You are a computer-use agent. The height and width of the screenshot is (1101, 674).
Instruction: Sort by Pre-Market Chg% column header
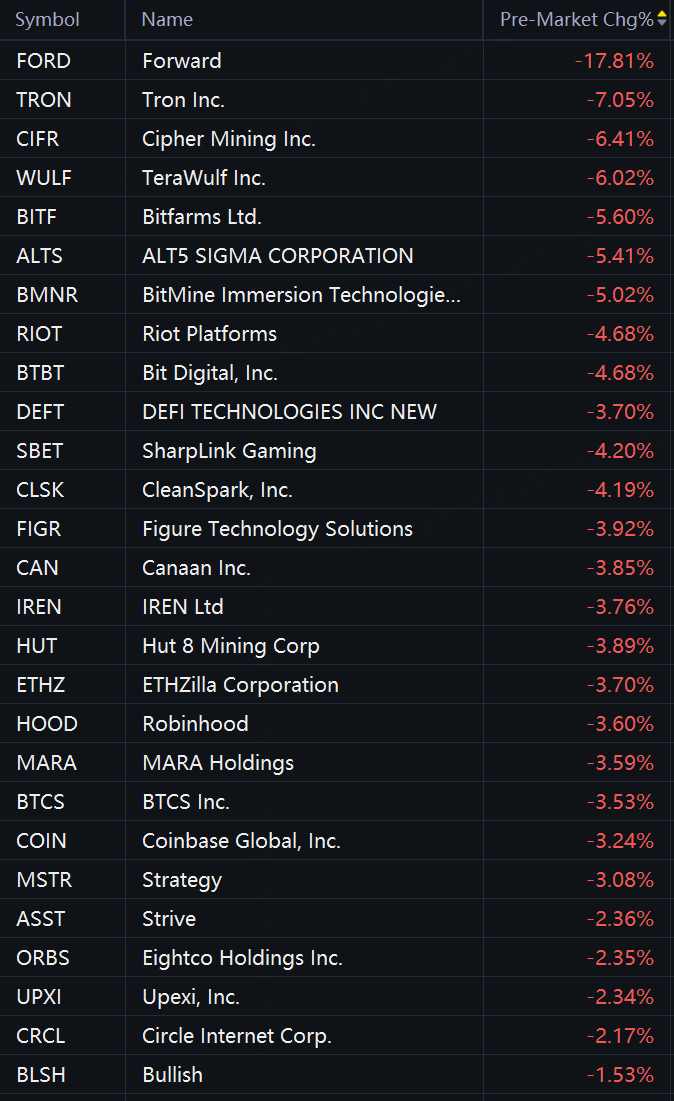pos(576,20)
